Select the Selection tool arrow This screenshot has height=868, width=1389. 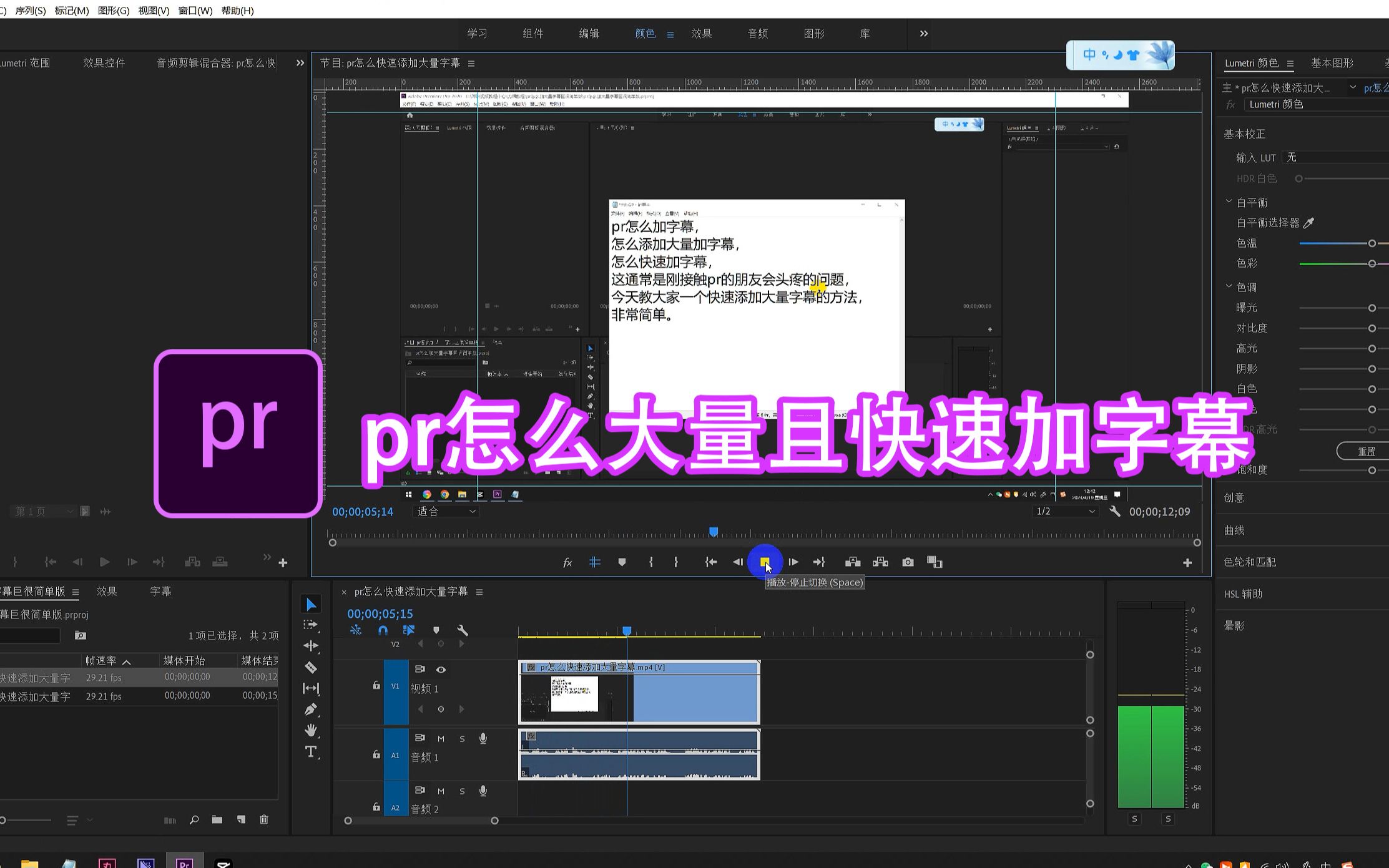(x=311, y=604)
